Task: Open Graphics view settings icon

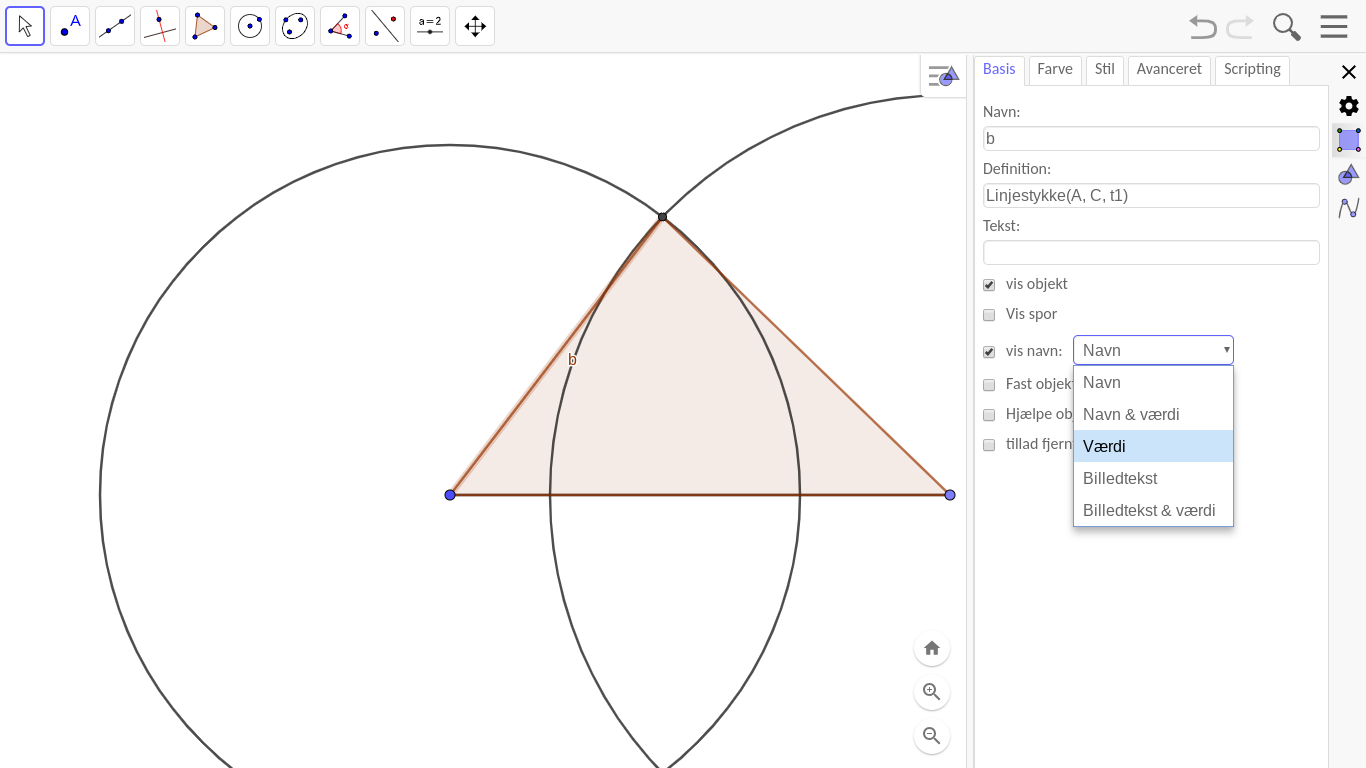Action: point(1349,174)
